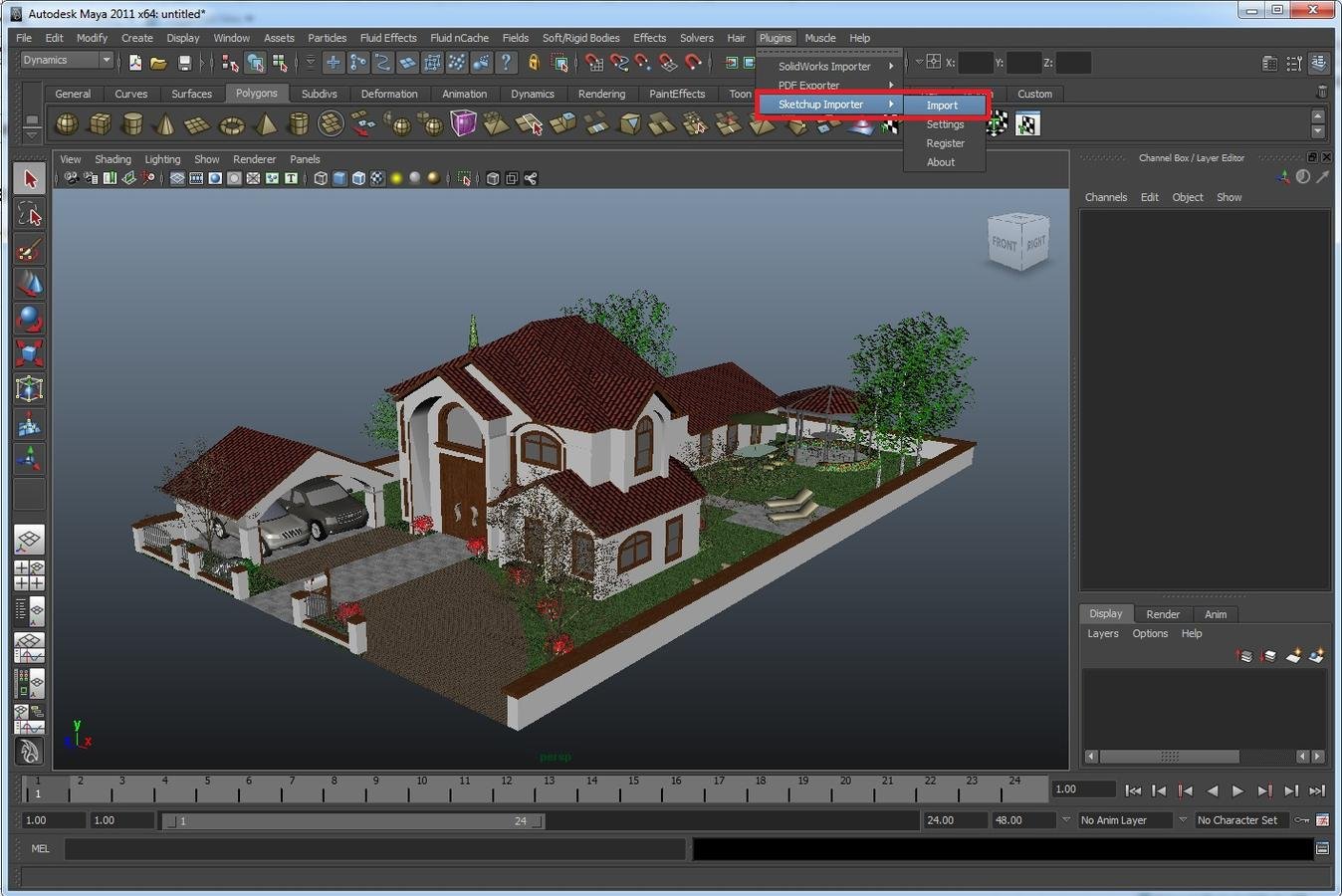
Task: Open file using the folder toolbar icon
Action: pos(159,63)
